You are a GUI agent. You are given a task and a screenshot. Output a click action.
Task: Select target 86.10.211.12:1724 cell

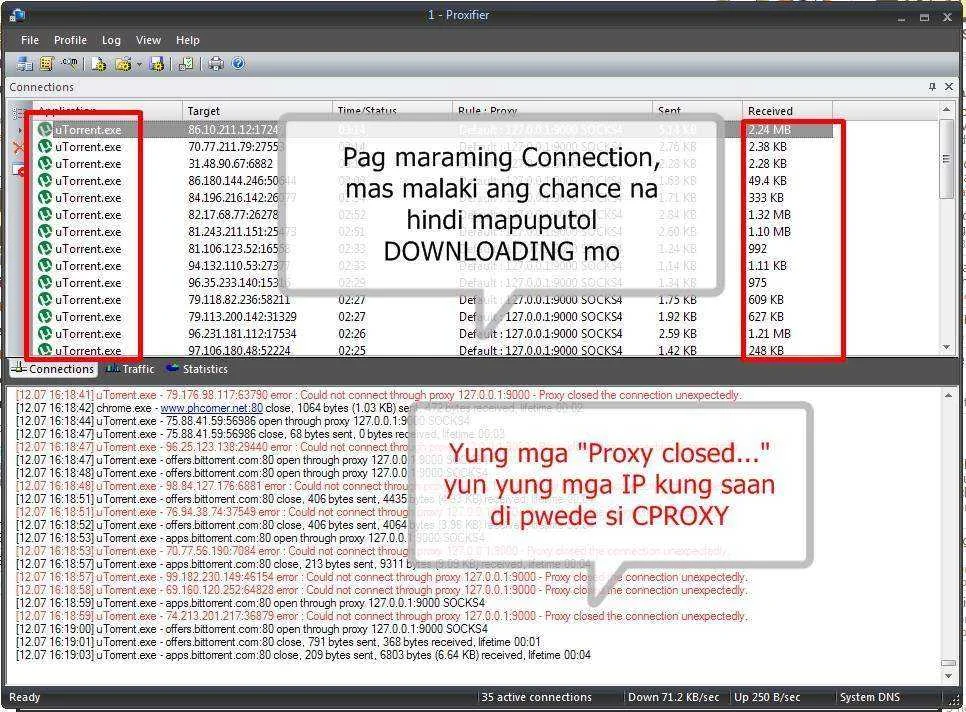[x=233, y=130]
